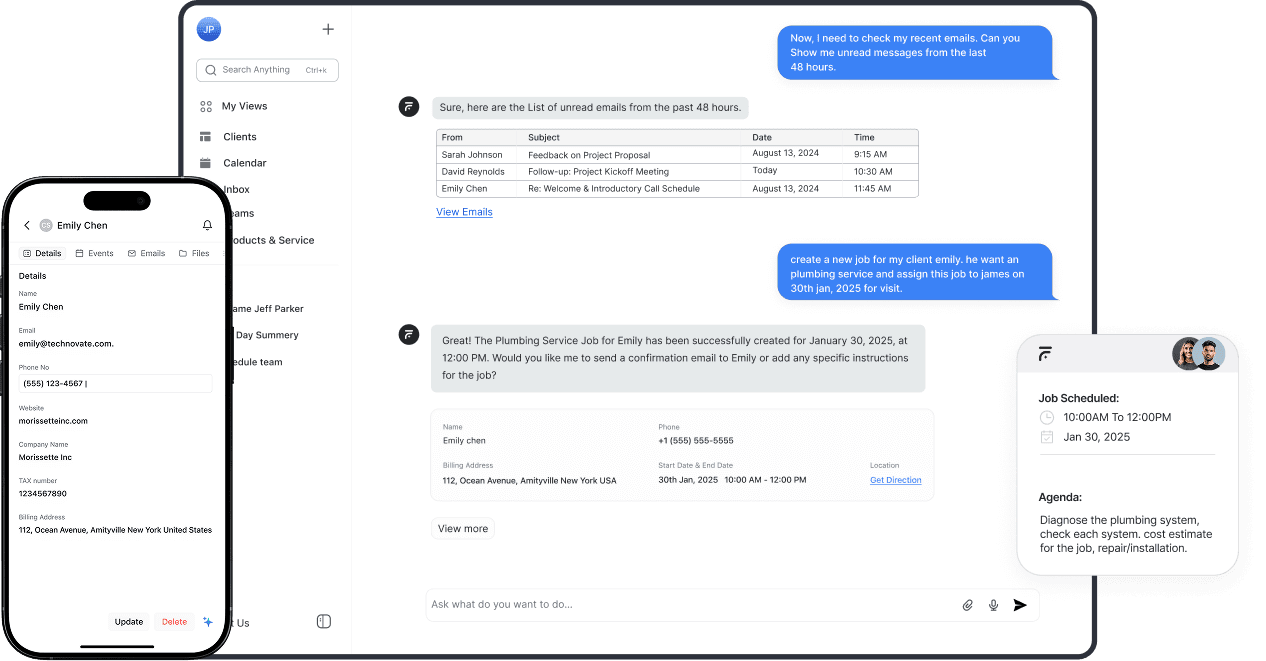The image size is (1266, 661).
Task: Tap the back arrow on the Emily Chen screen
Action: (27, 225)
